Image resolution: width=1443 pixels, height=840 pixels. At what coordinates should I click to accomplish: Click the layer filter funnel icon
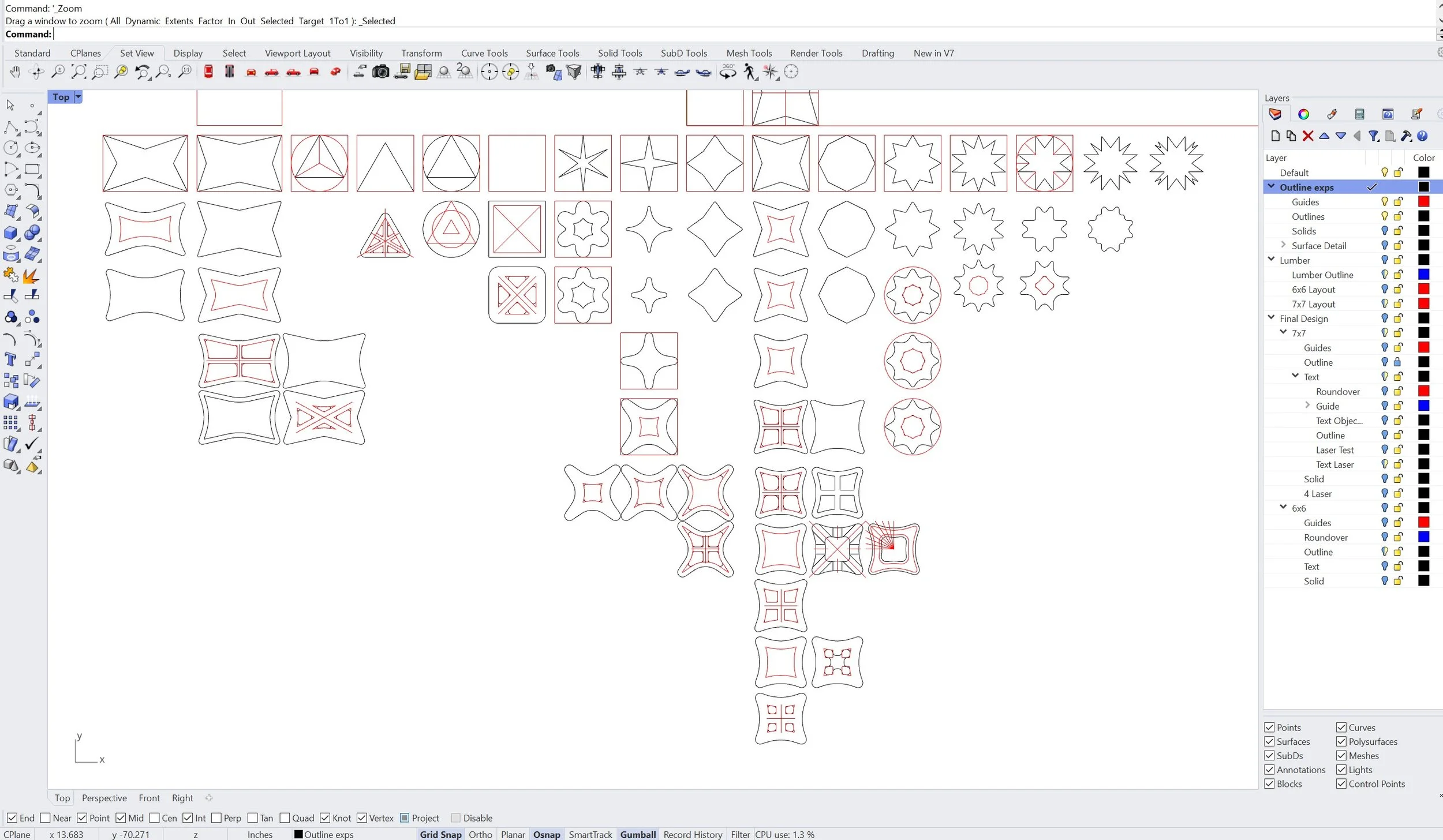point(1374,136)
